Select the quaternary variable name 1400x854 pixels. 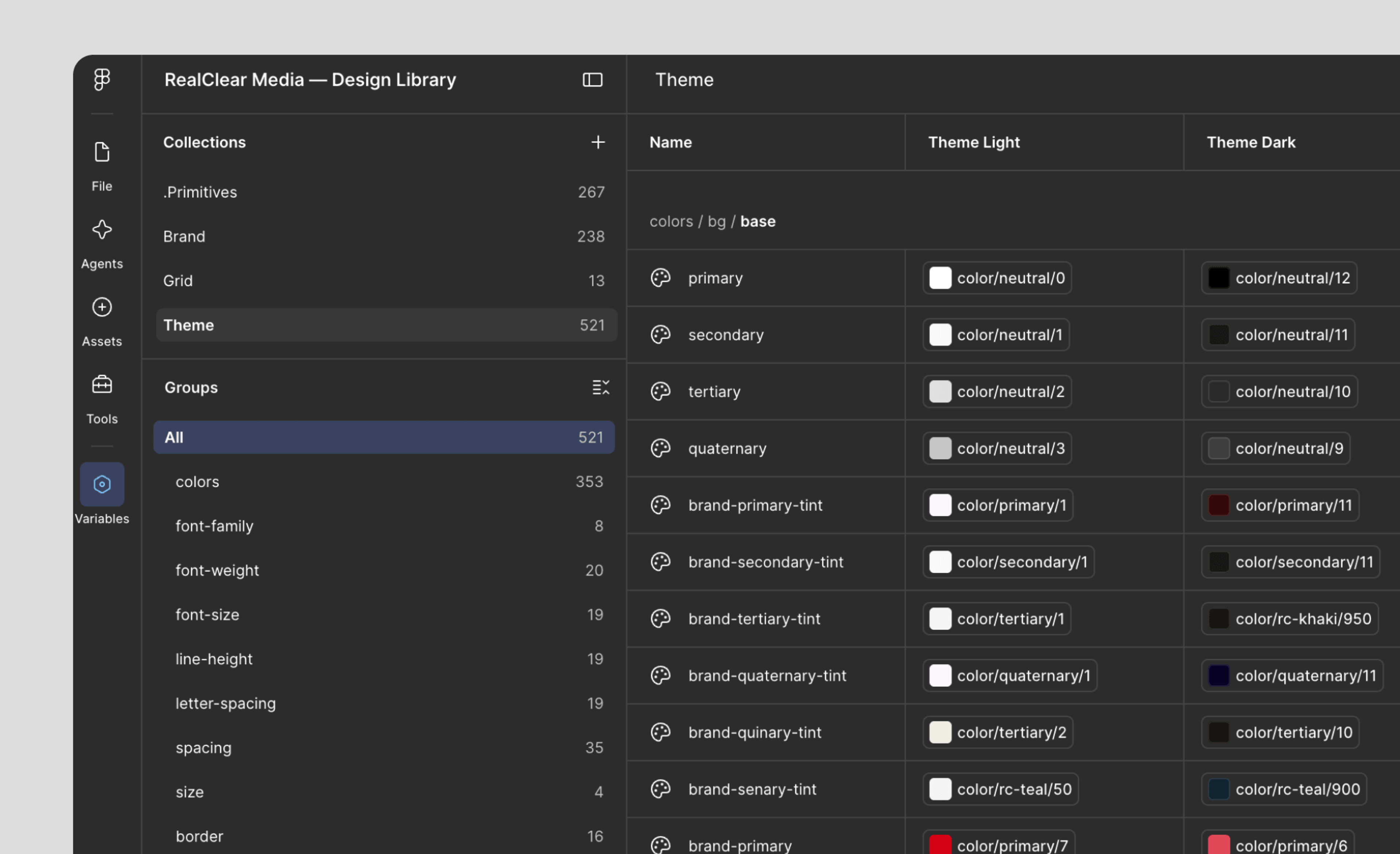[x=727, y=449]
